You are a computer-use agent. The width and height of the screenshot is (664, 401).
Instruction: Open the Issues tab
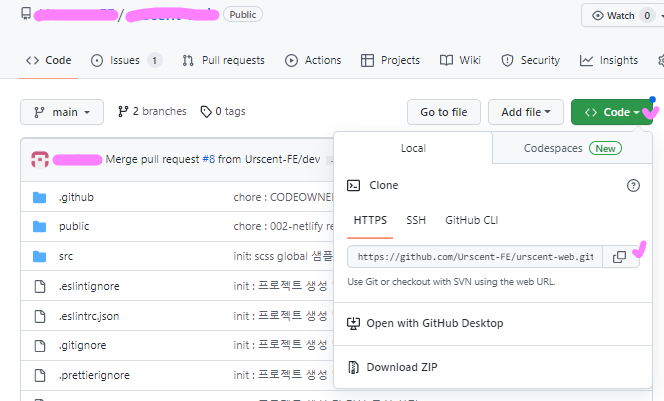(126, 61)
